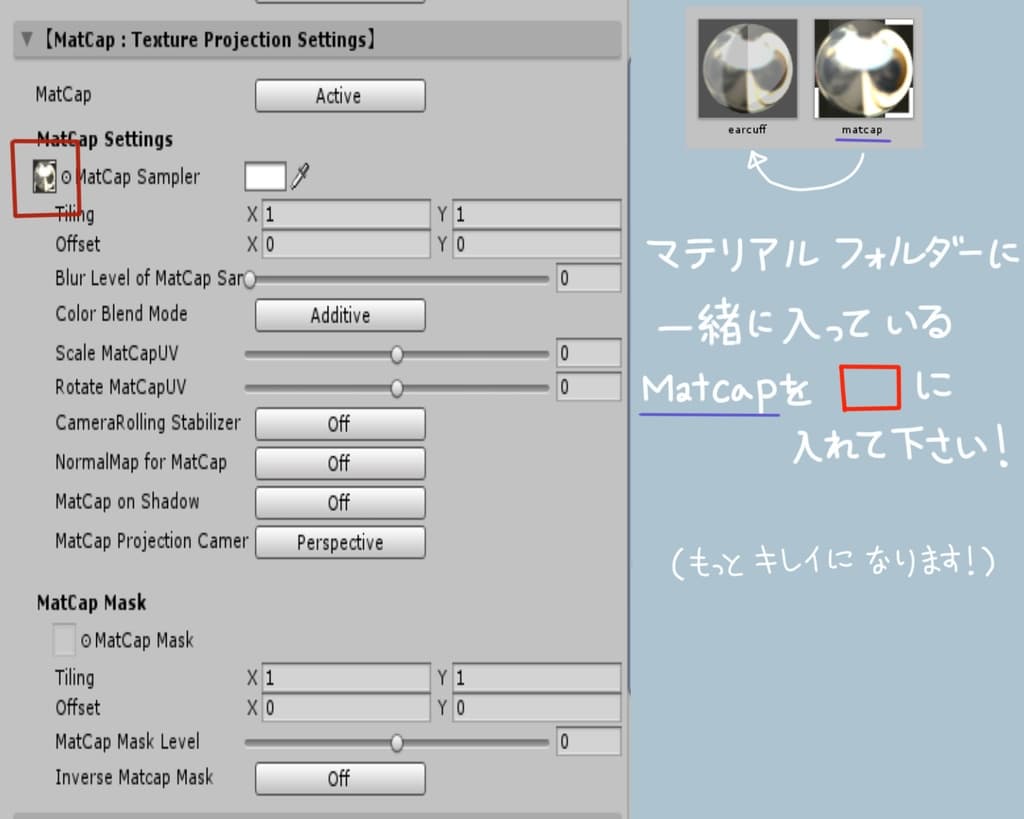Pick the MatCap Sampler object selector circle
Viewport: 1024px width, 819px height.
click(x=66, y=177)
